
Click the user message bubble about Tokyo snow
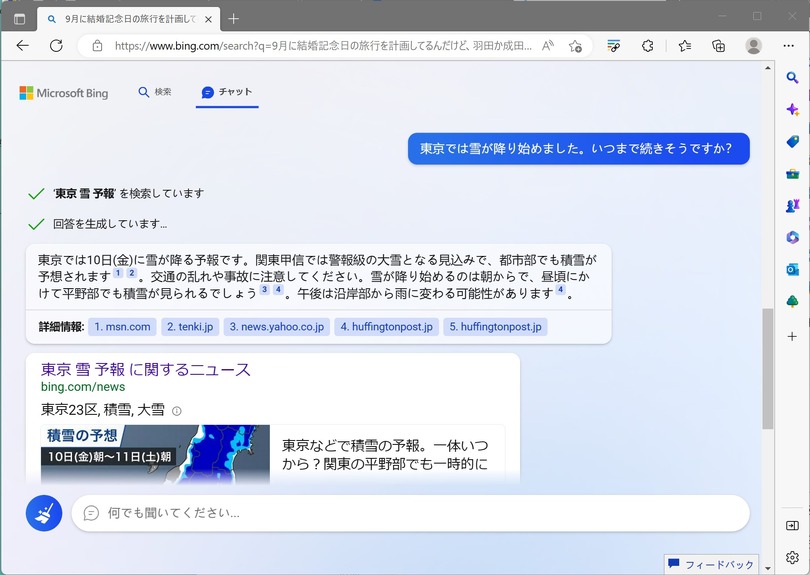tap(579, 149)
